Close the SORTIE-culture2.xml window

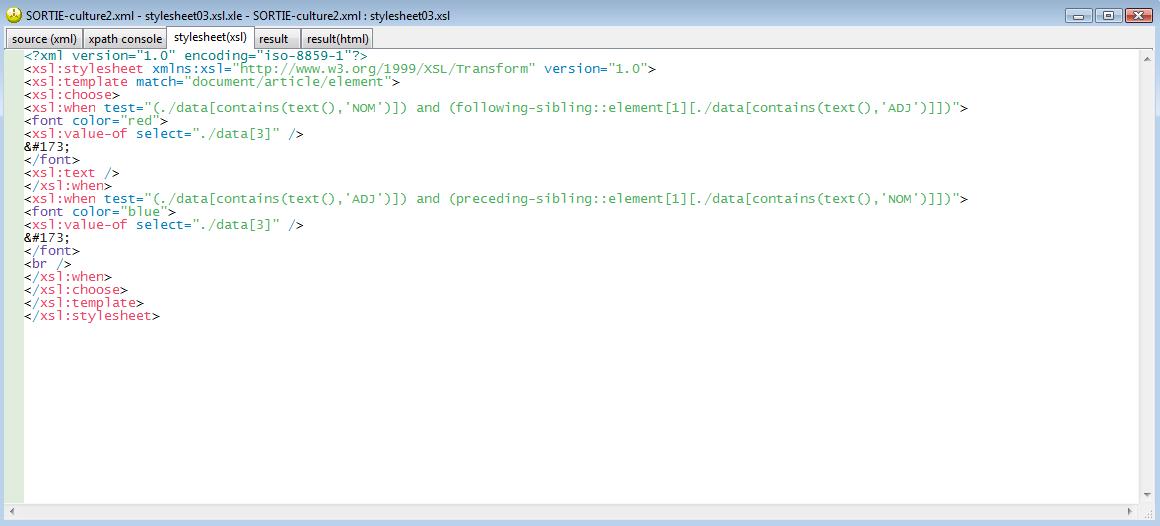click(1138, 16)
